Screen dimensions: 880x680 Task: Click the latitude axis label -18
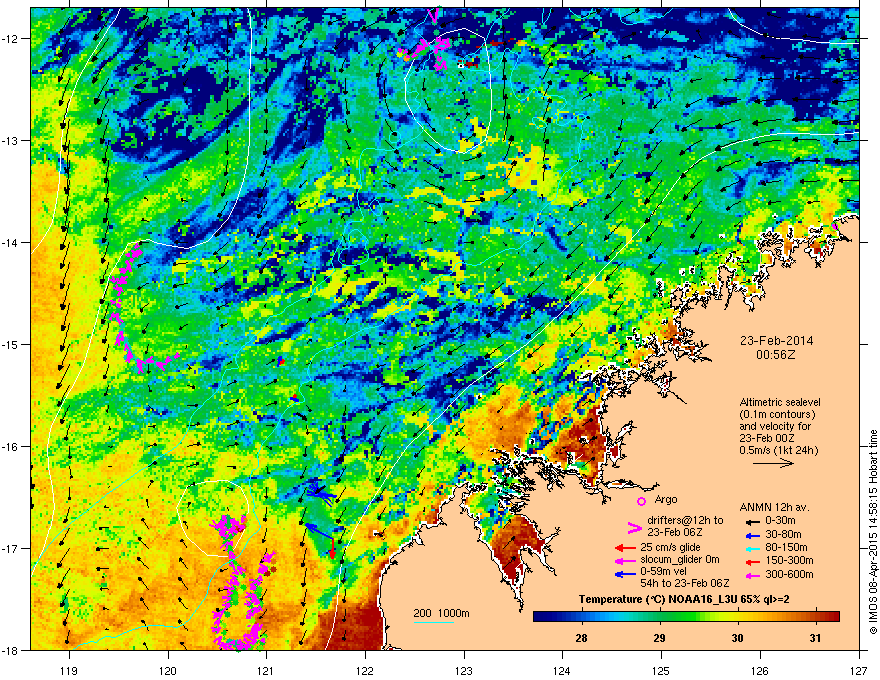point(10,650)
